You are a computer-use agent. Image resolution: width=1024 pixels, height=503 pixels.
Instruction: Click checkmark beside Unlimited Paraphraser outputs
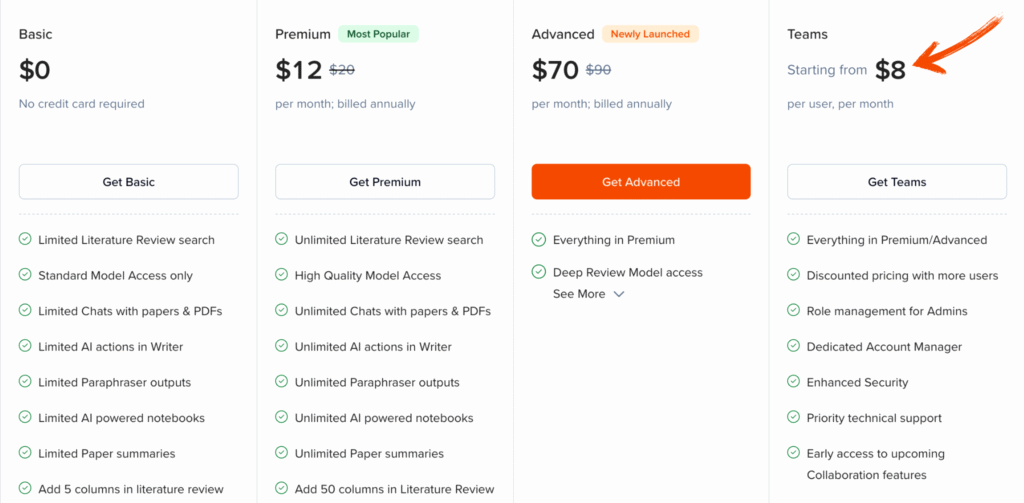[281, 382]
